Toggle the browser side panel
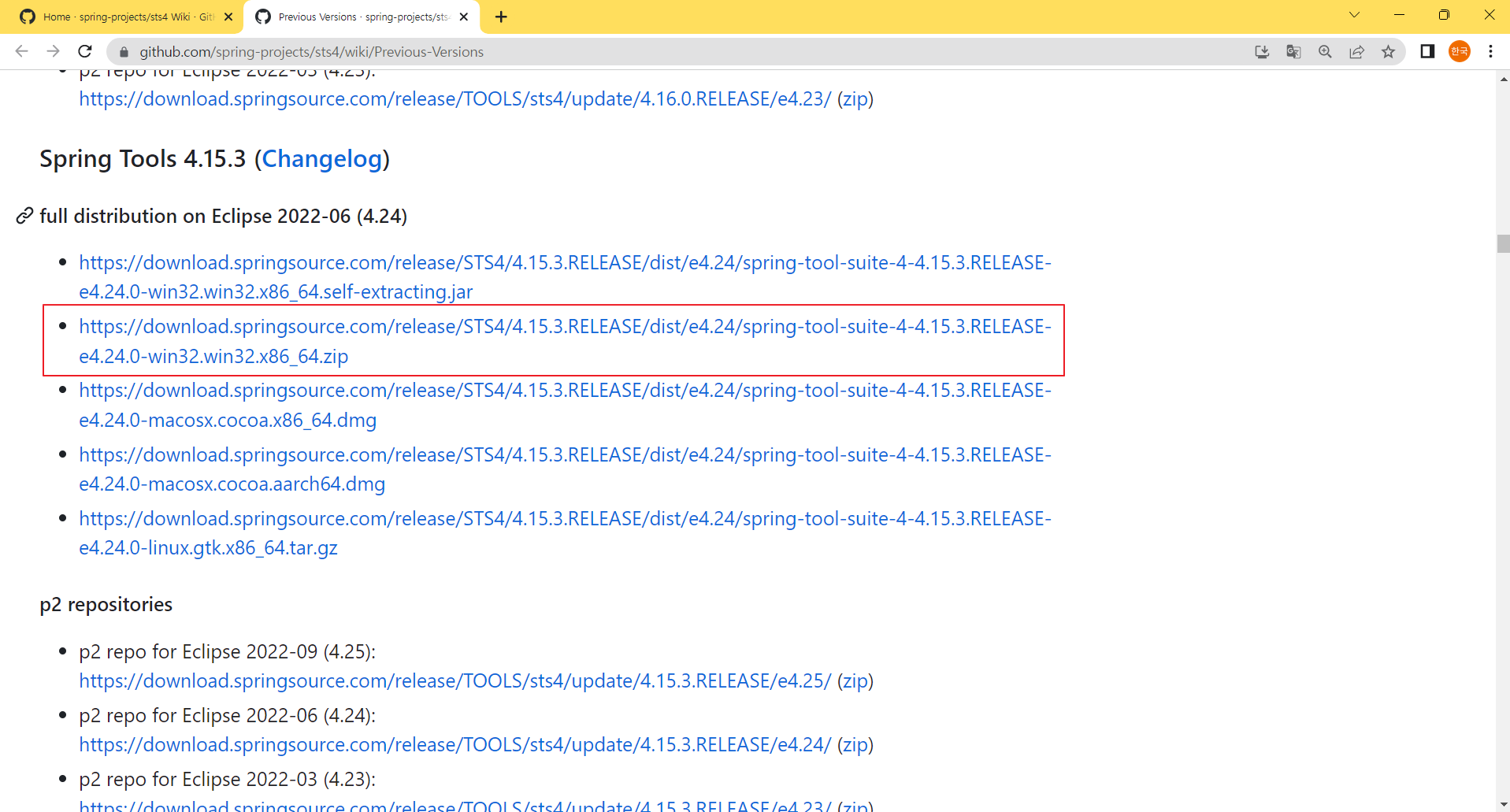This screenshot has width=1510, height=812. (x=1427, y=51)
